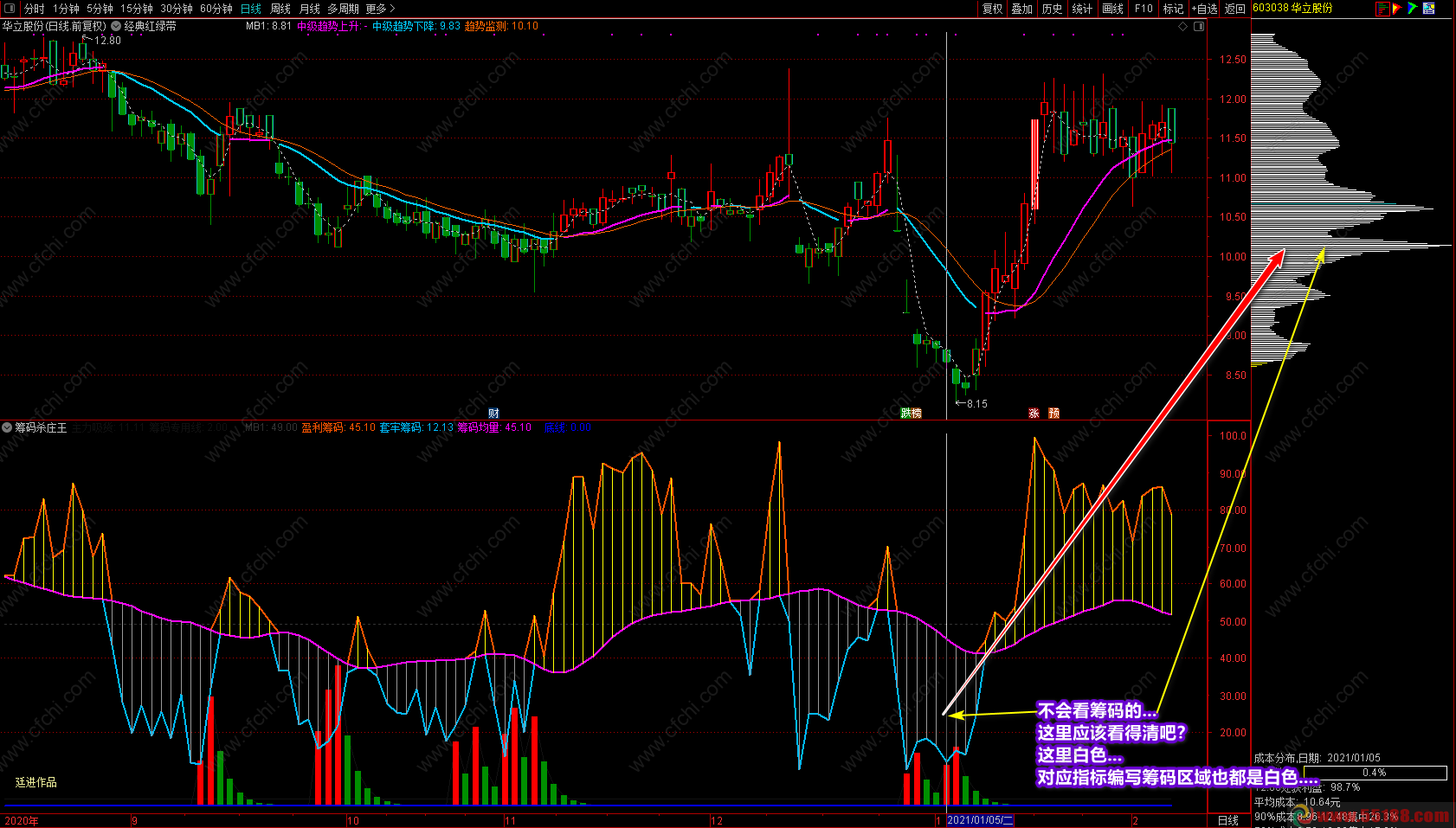The height and width of the screenshot is (828, 1456).
Task: Switch to 1分钟 period
Action: pos(67,9)
